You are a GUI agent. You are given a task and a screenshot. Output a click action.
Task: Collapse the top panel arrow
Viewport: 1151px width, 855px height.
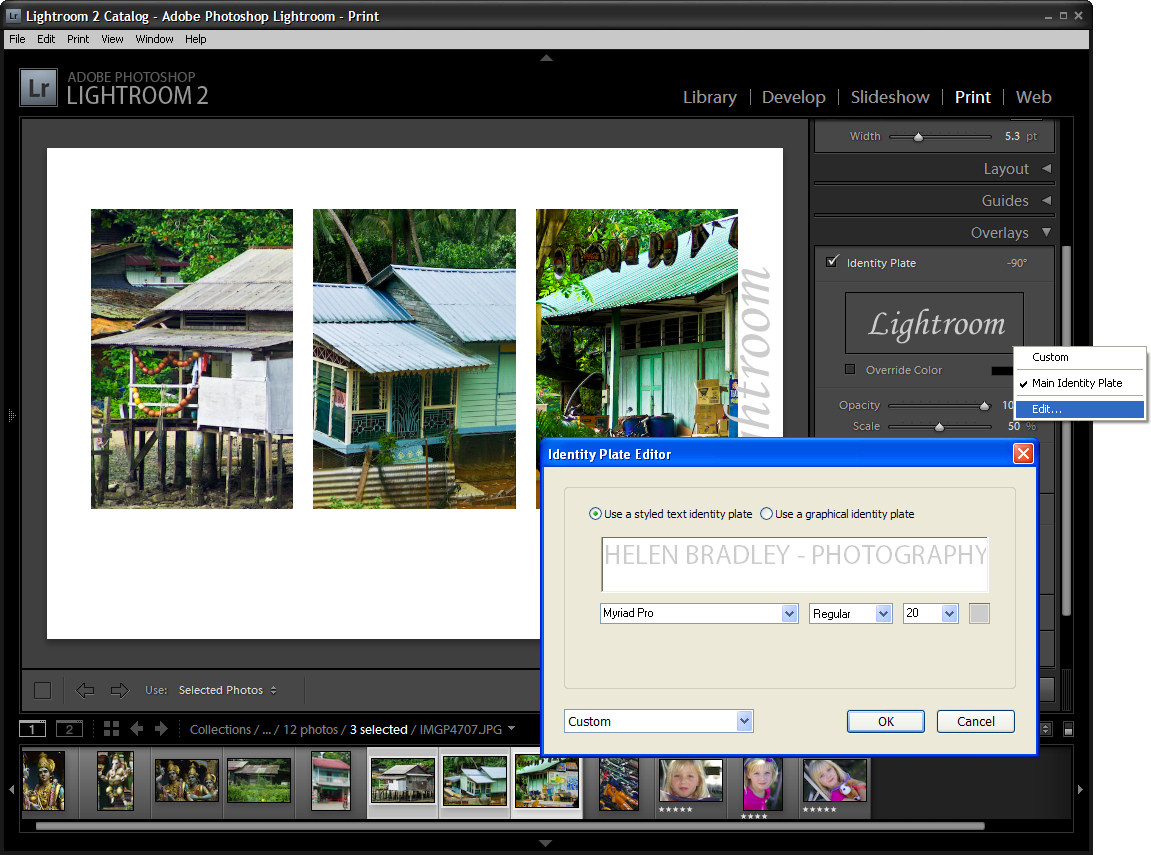tap(546, 57)
